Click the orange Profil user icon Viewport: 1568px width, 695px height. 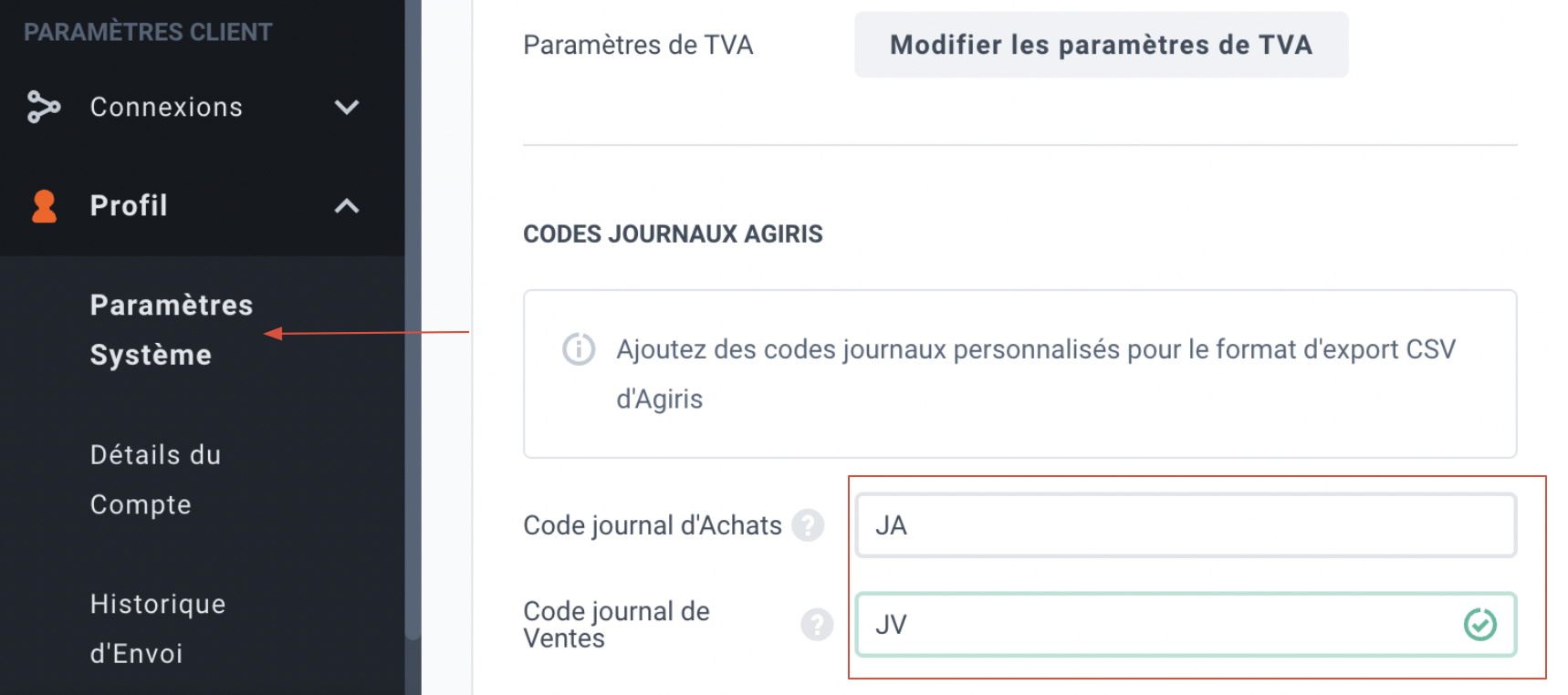pos(44,206)
